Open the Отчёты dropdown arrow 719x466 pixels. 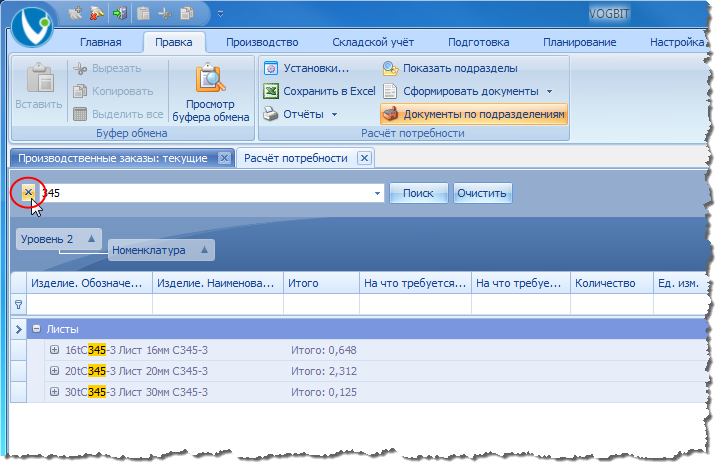pos(334,114)
